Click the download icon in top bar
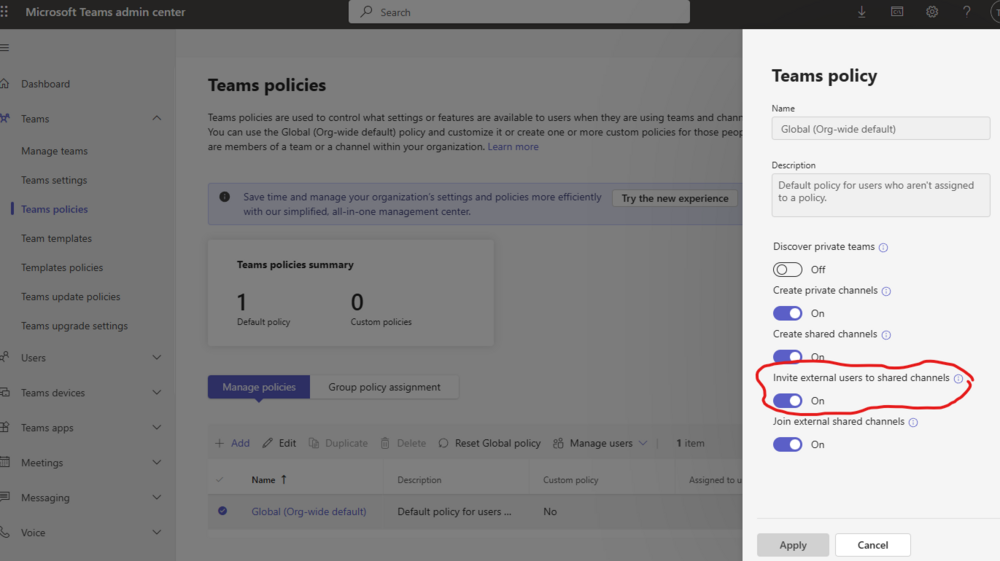1000x561 pixels. tap(862, 12)
